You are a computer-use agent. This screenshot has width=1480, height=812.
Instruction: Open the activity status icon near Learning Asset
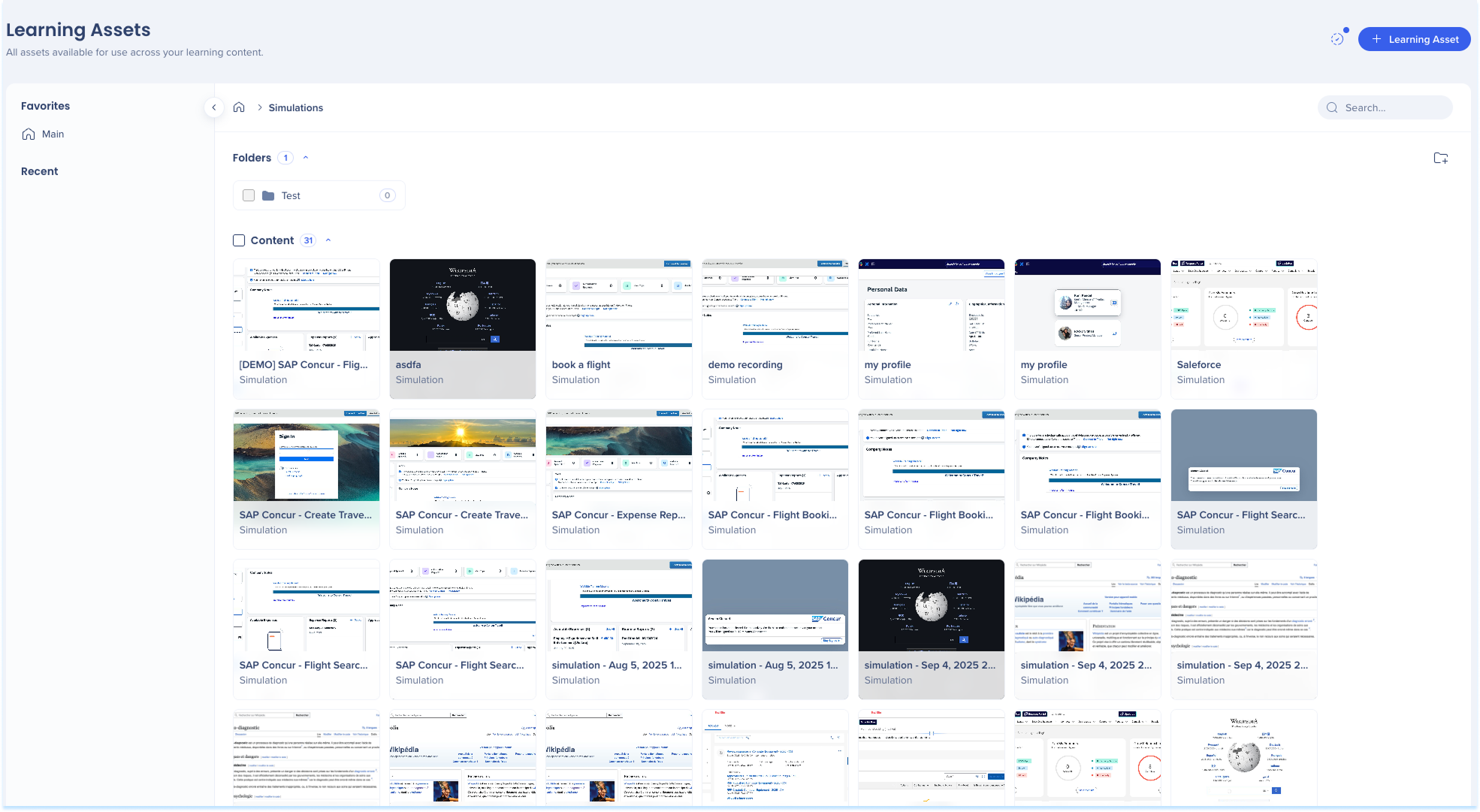pyautogui.click(x=1337, y=39)
